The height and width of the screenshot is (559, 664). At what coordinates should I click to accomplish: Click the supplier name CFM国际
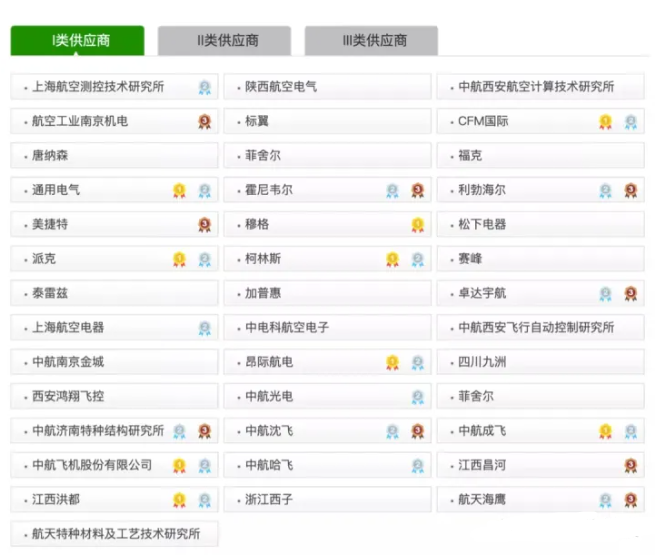483,121
